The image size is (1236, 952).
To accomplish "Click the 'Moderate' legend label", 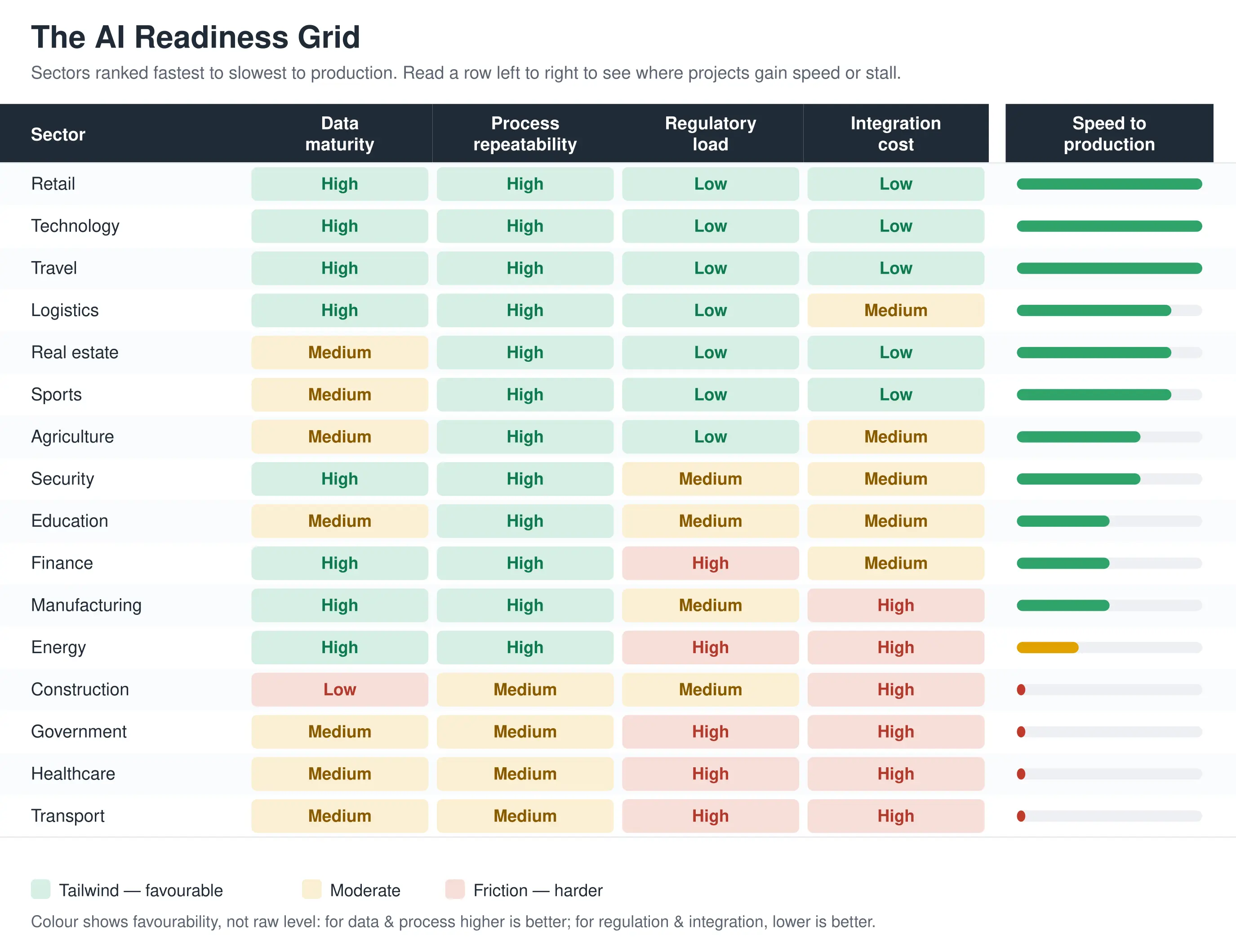I will [x=365, y=890].
